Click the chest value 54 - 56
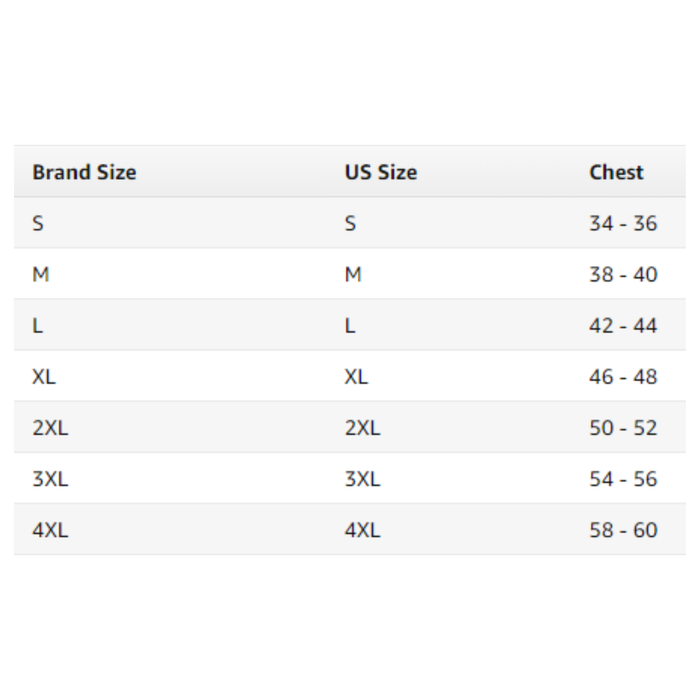Image resolution: width=700 pixels, height=700 pixels. coord(623,479)
